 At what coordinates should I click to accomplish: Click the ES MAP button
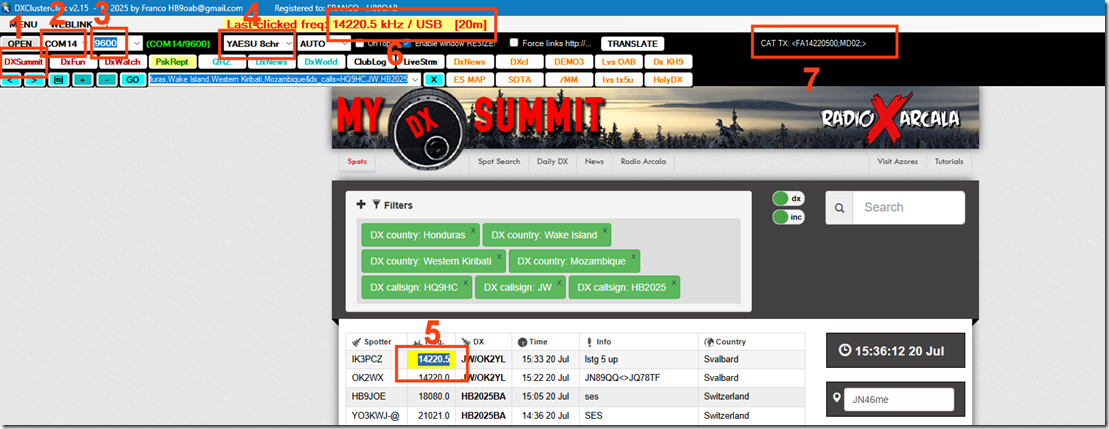point(470,80)
